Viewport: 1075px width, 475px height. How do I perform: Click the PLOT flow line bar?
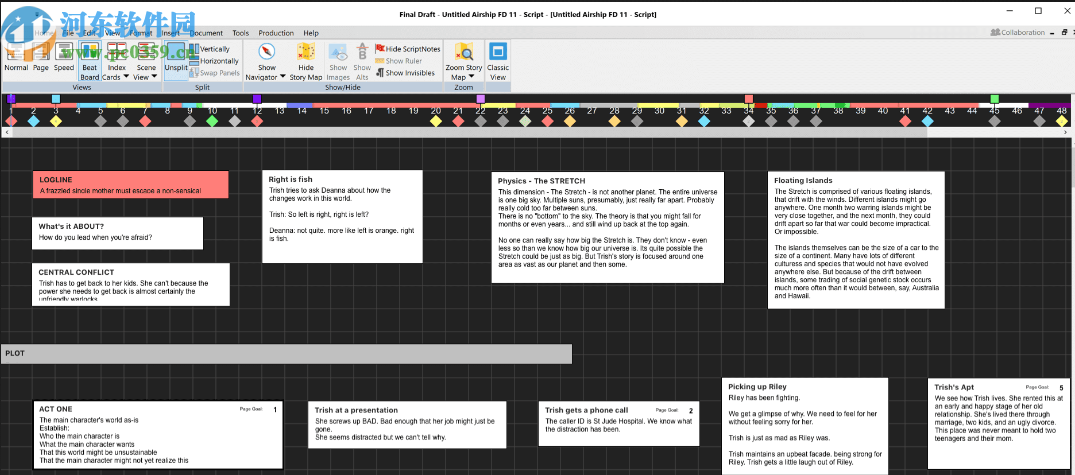pyautogui.click(x=286, y=354)
